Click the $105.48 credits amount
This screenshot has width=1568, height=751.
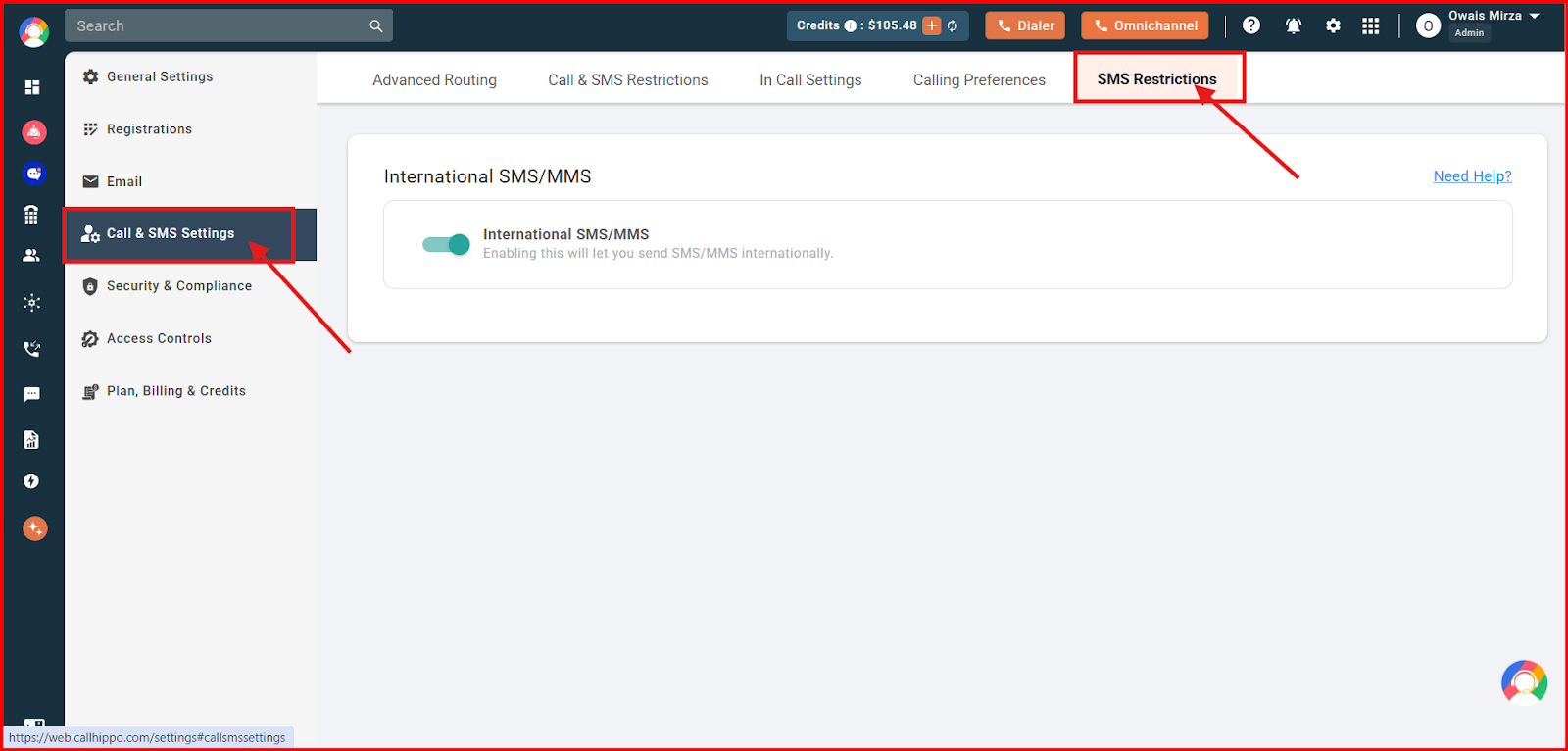point(892,25)
